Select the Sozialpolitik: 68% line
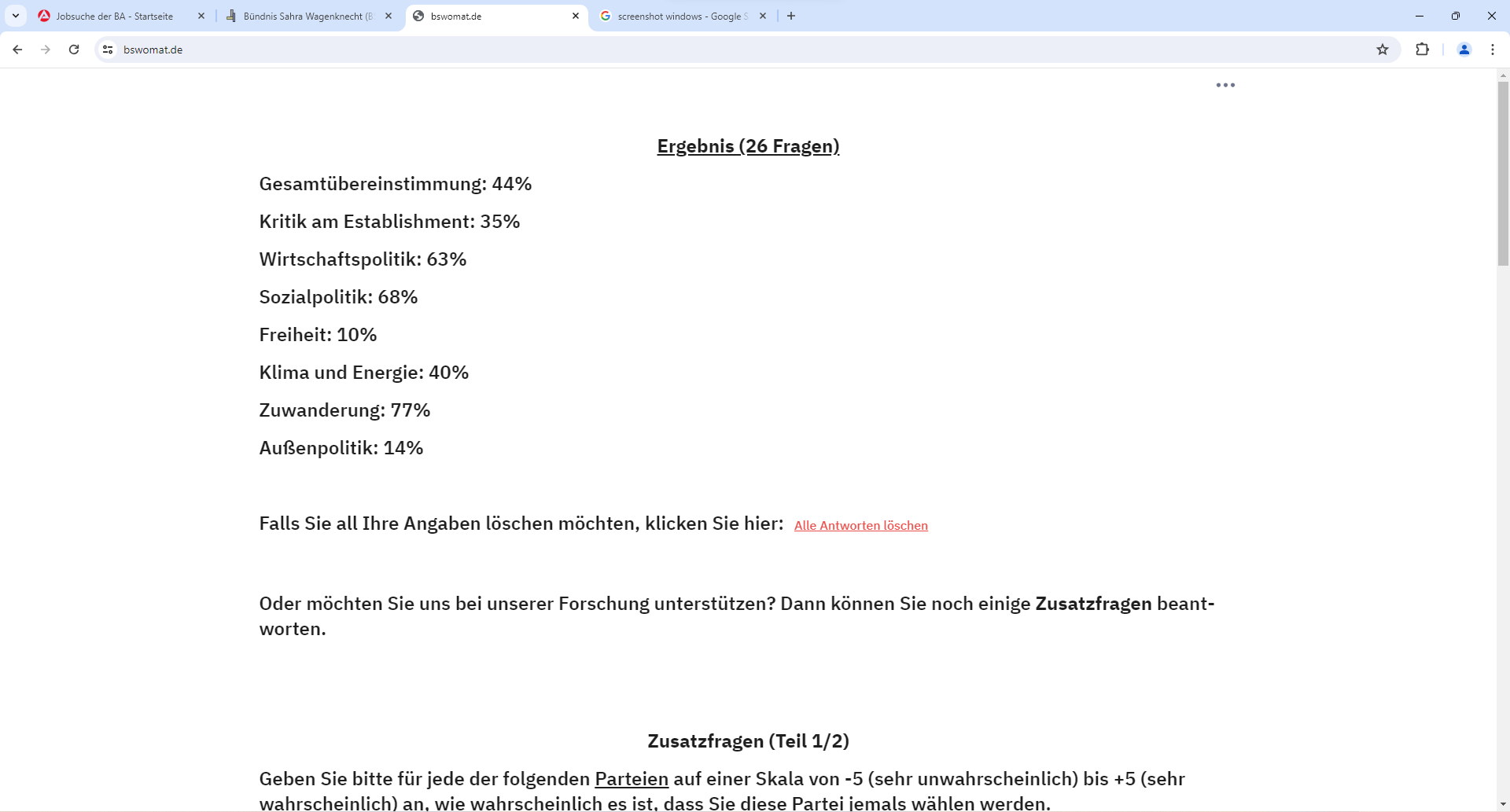The image size is (1510, 812). [x=339, y=297]
